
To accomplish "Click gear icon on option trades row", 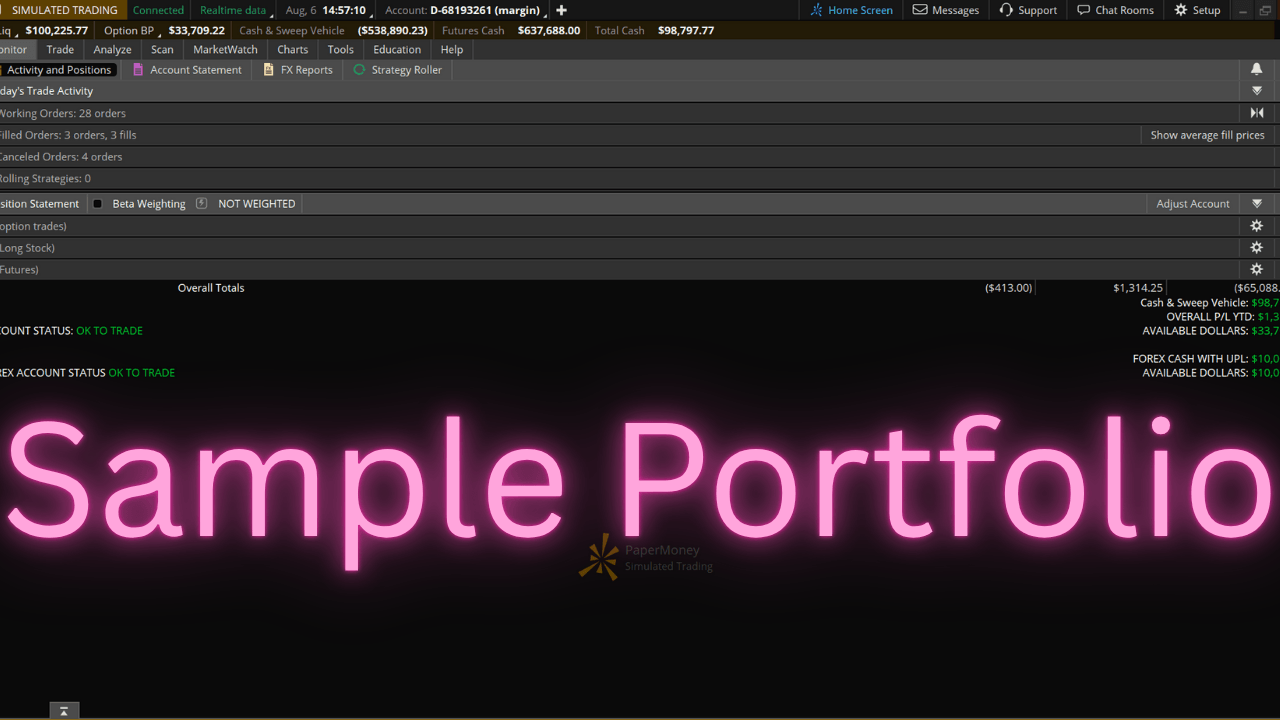I will pyautogui.click(x=1257, y=226).
